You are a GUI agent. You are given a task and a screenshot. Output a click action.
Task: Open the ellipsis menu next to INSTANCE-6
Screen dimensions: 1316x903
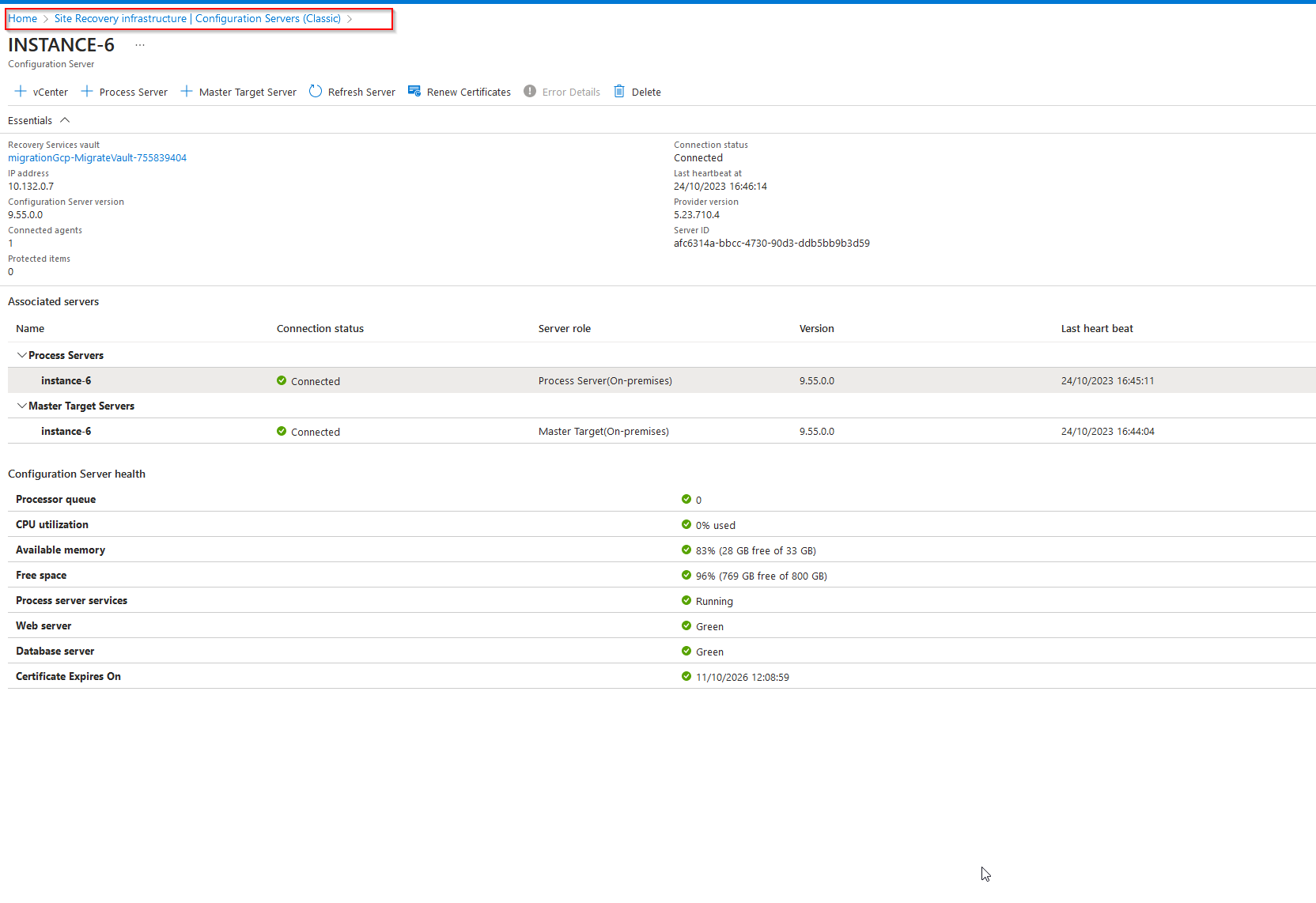[140, 45]
